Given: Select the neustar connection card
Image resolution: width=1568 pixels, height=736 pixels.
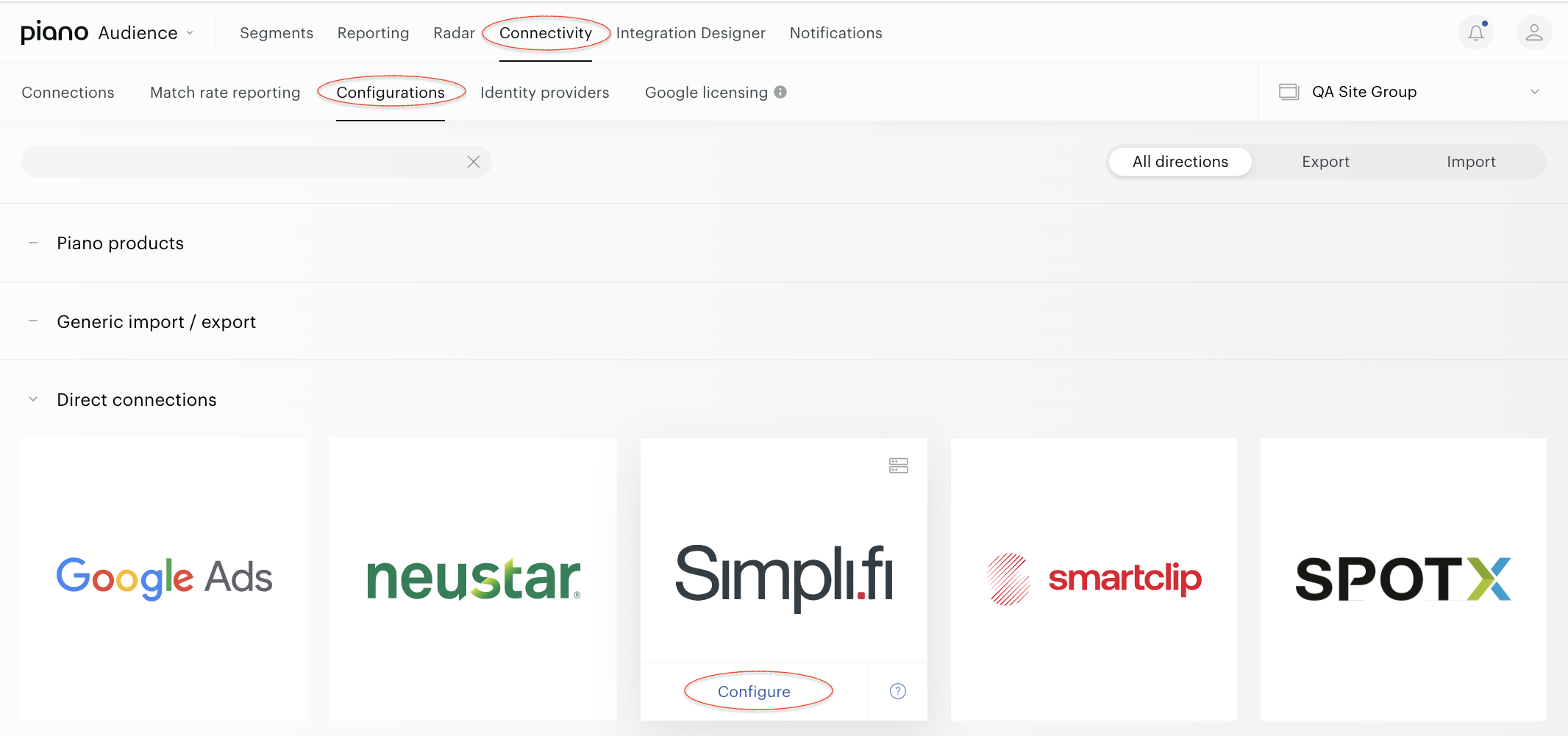Looking at the screenshot, I should (474, 579).
